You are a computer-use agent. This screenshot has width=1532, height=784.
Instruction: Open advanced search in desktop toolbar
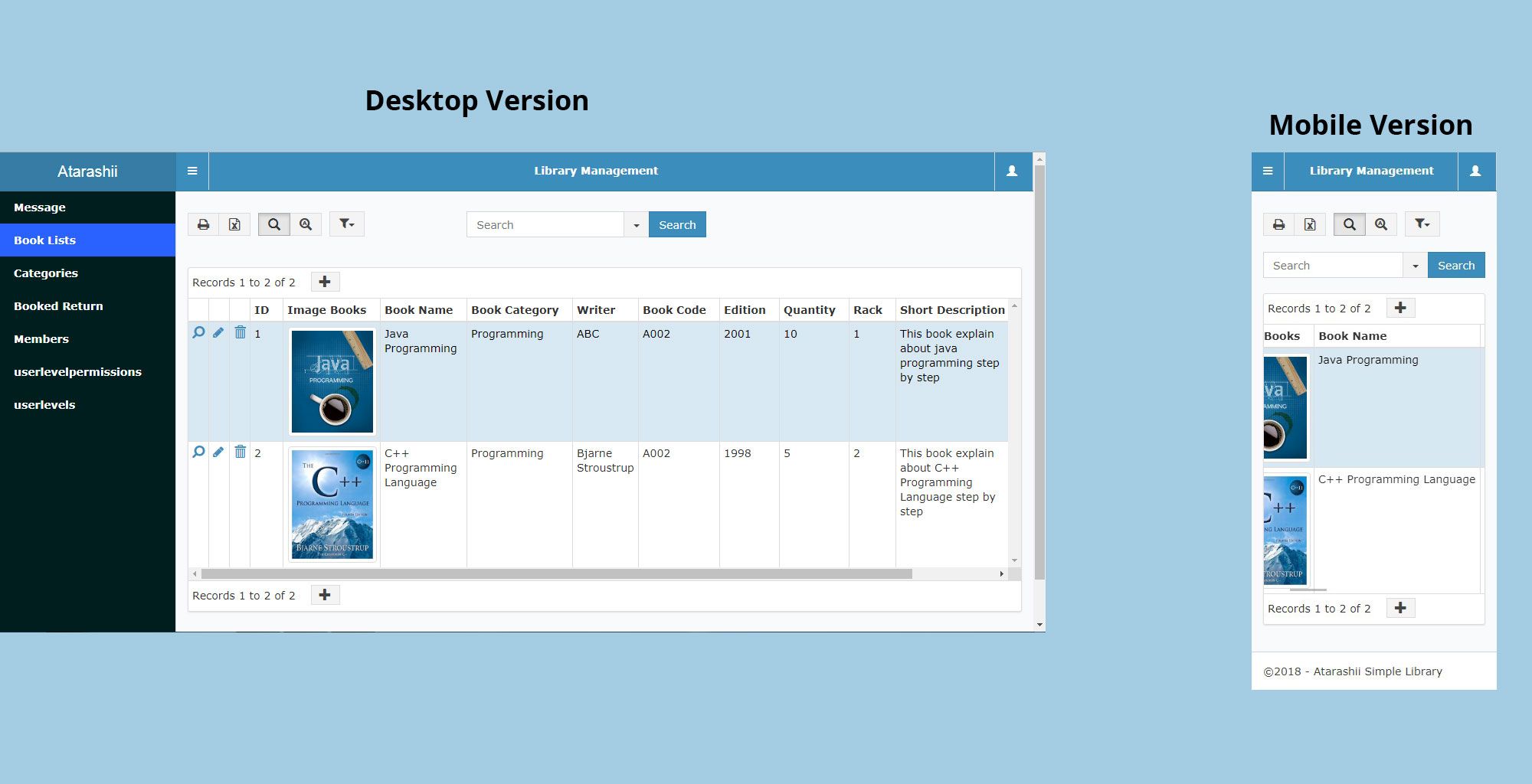point(306,224)
